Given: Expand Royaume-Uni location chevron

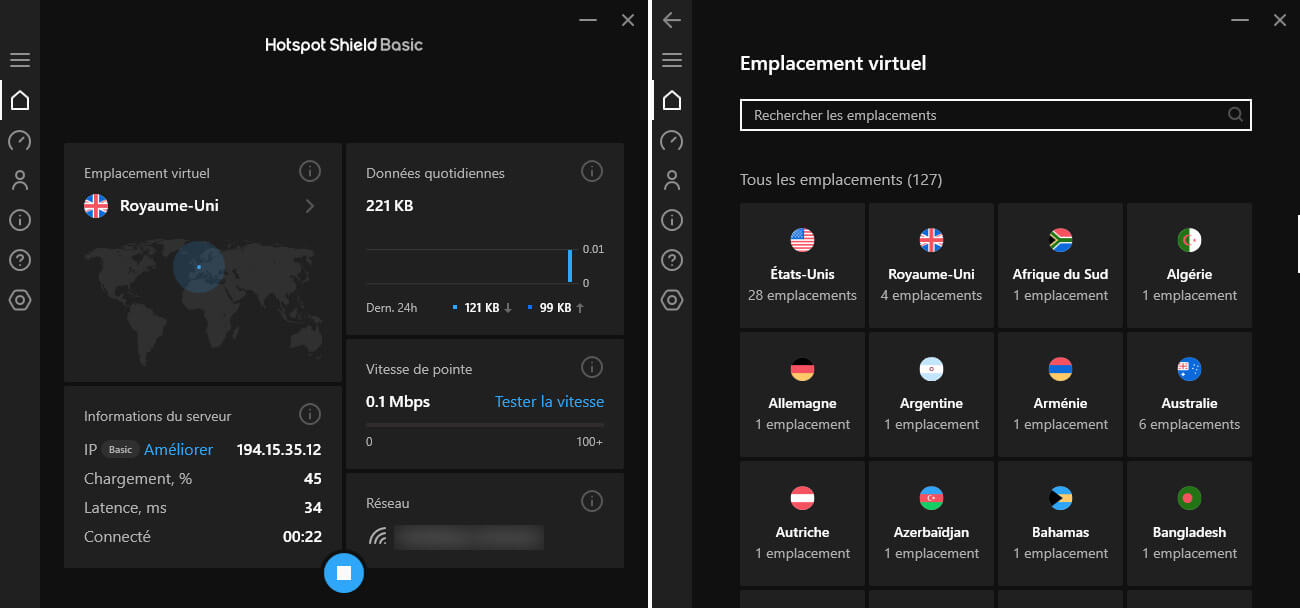Looking at the screenshot, I should coord(310,206).
